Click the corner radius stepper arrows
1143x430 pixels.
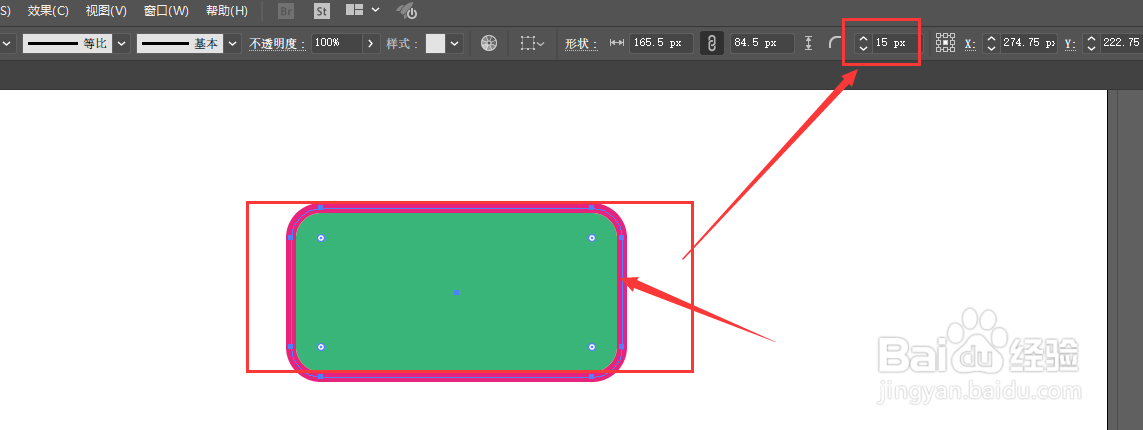(863, 44)
